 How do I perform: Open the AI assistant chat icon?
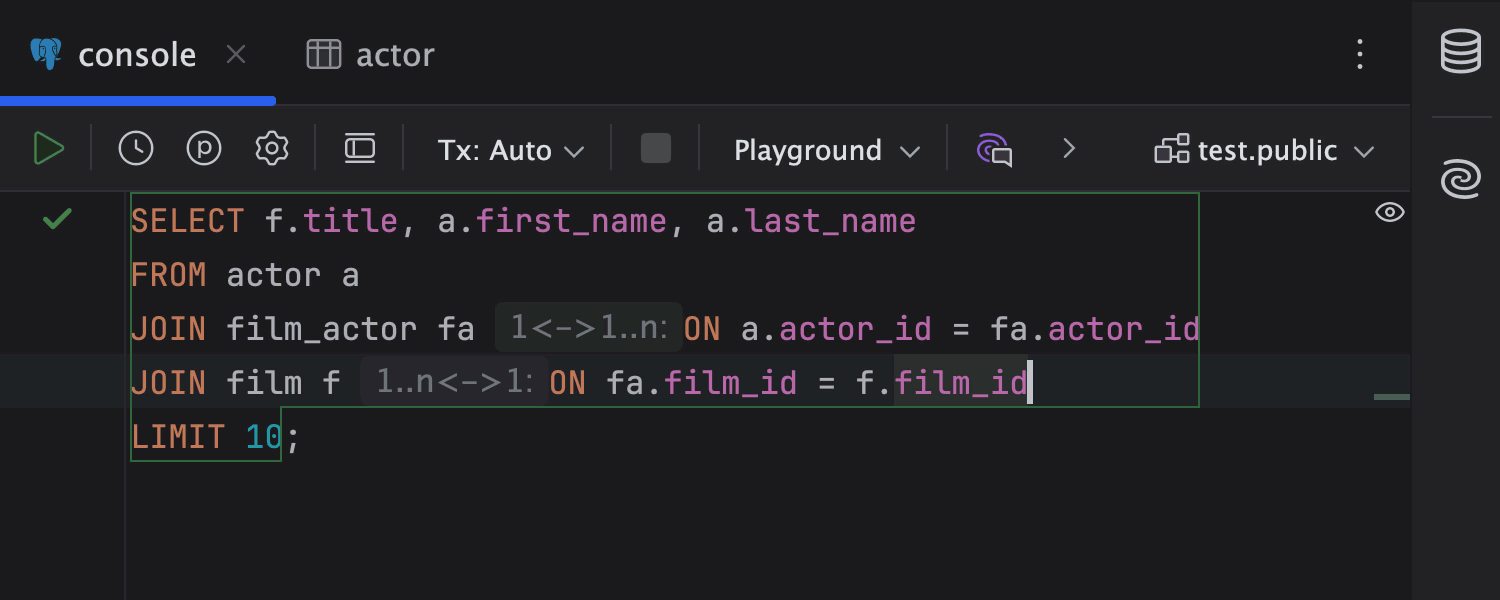pyautogui.click(x=994, y=150)
